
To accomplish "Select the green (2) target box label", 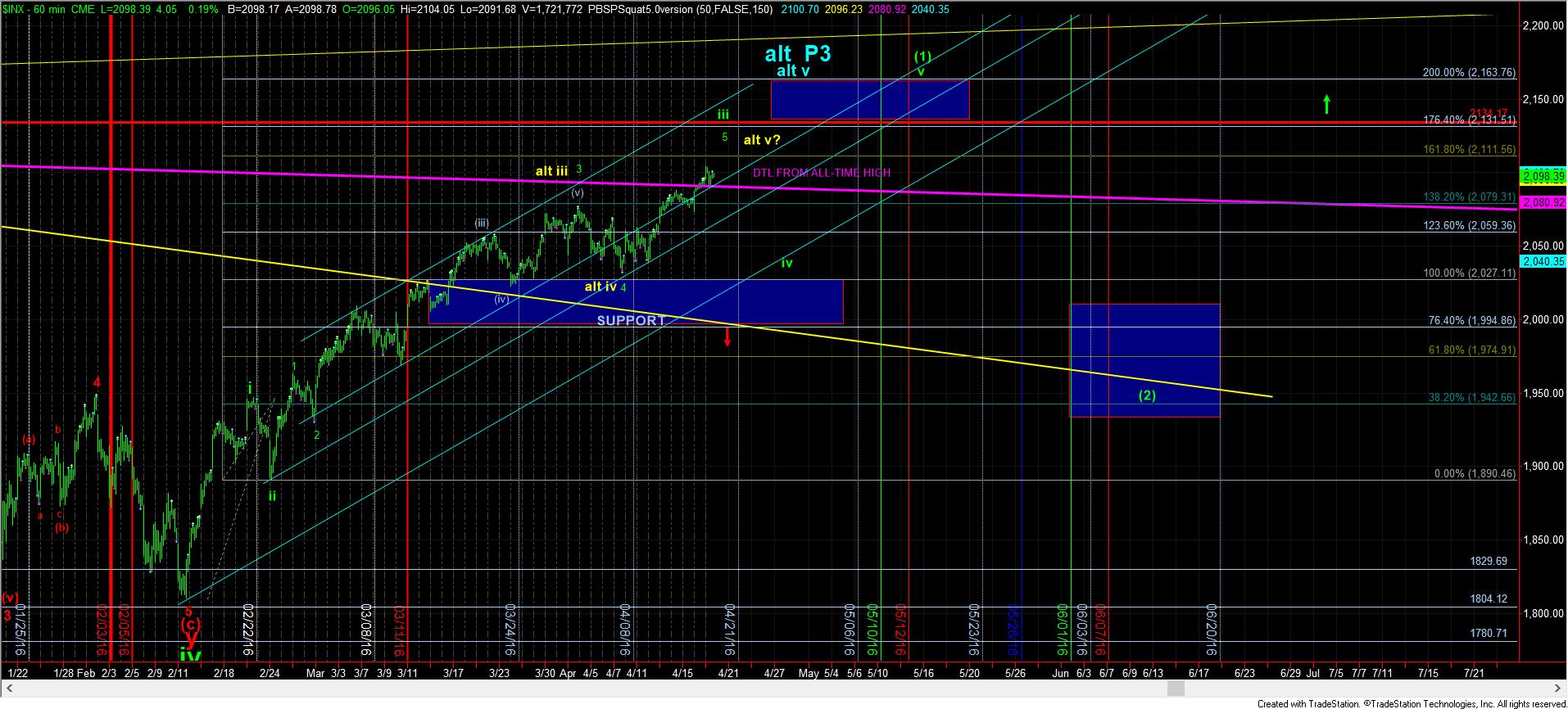I will [x=1146, y=395].
